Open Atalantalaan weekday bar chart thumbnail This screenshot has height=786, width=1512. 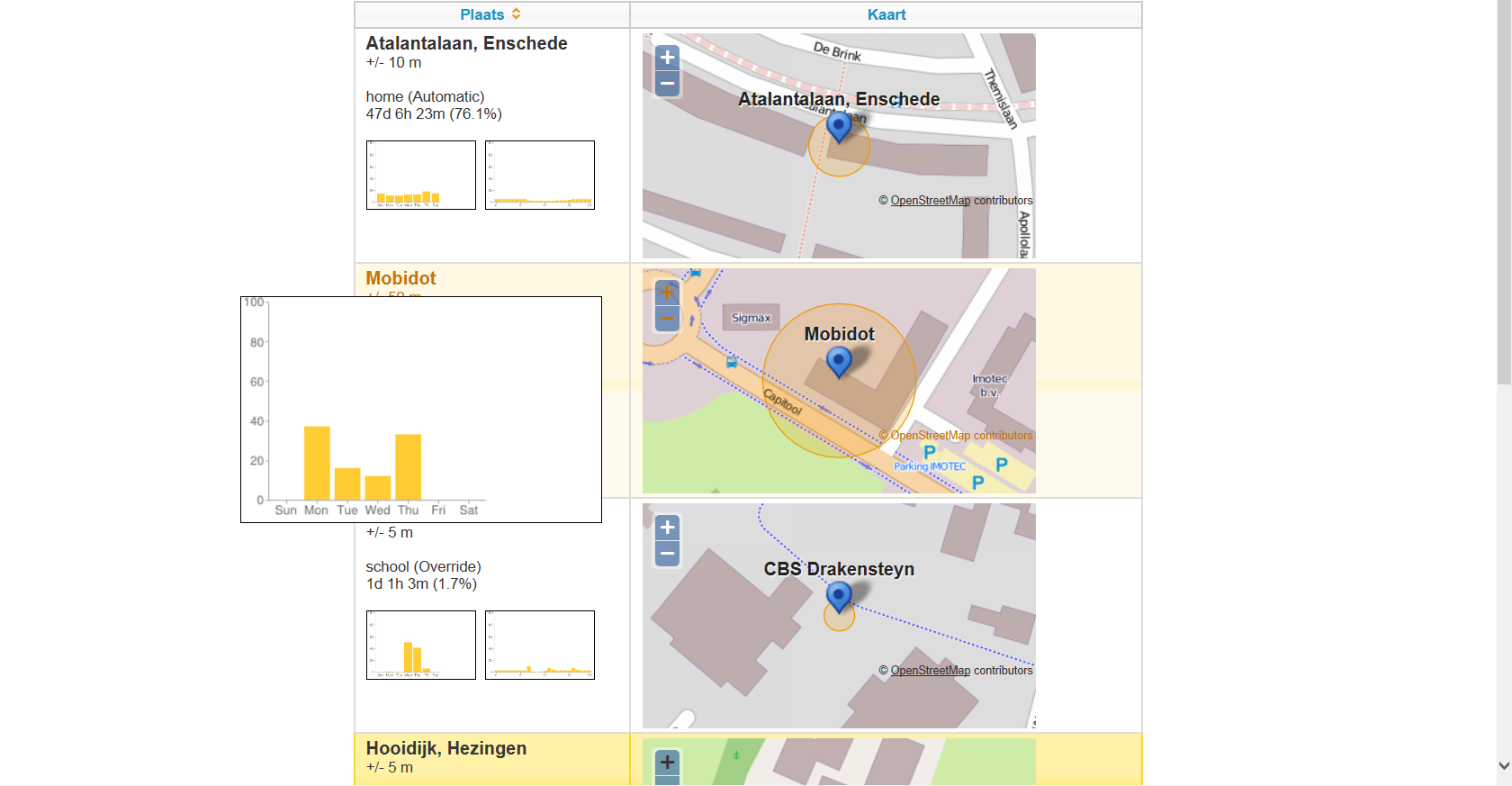pos(421,175)
